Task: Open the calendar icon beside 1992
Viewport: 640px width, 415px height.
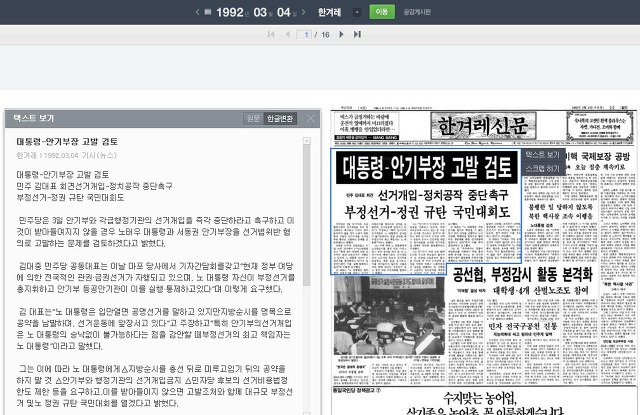Action: click(x=208, y=12)
